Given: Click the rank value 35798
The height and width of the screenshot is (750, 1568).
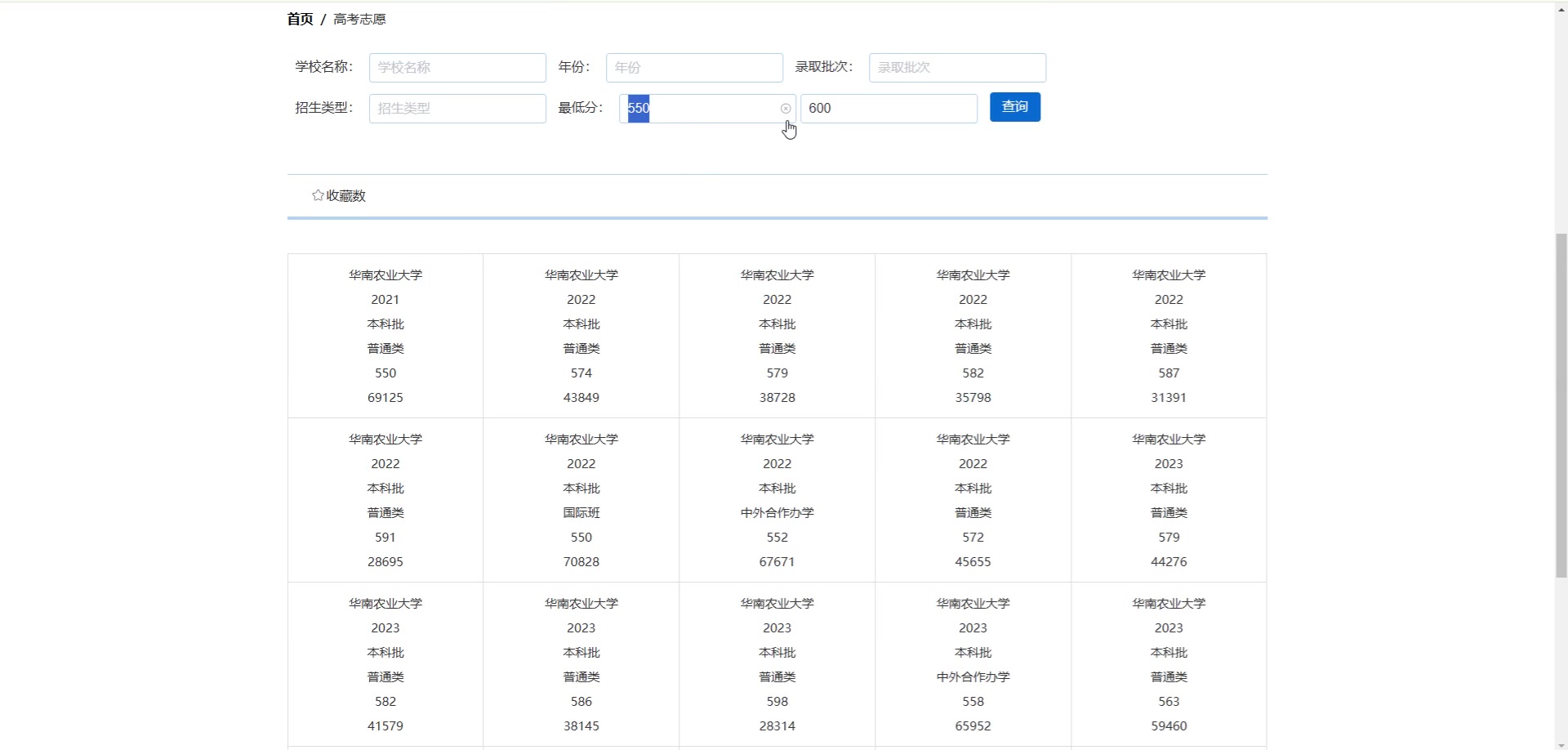Looking at the screenshot, I should [973, 398].
